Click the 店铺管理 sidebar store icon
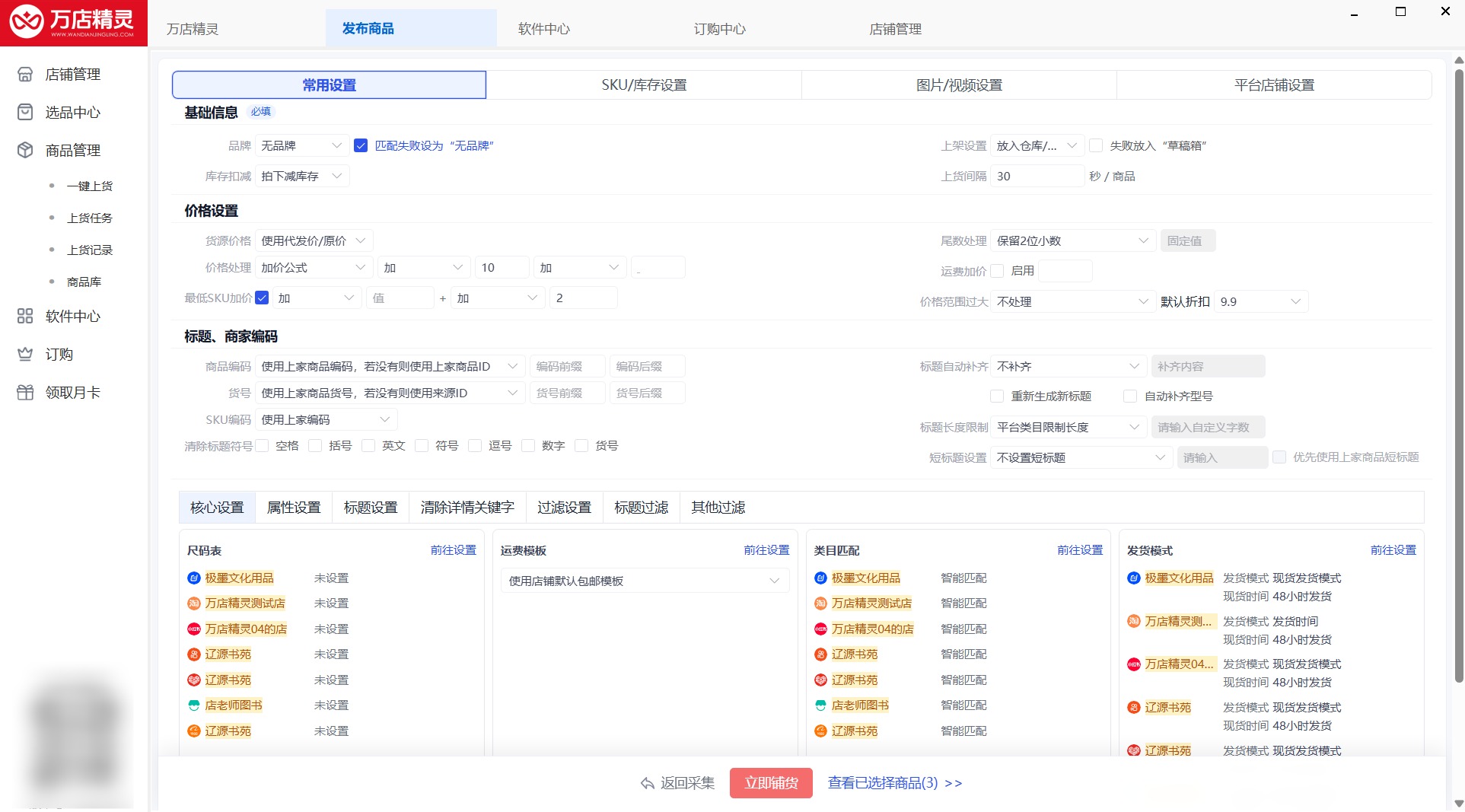The width and height of the screenshot is (1465, 812). pyautogui.click(x=25, y=74)
